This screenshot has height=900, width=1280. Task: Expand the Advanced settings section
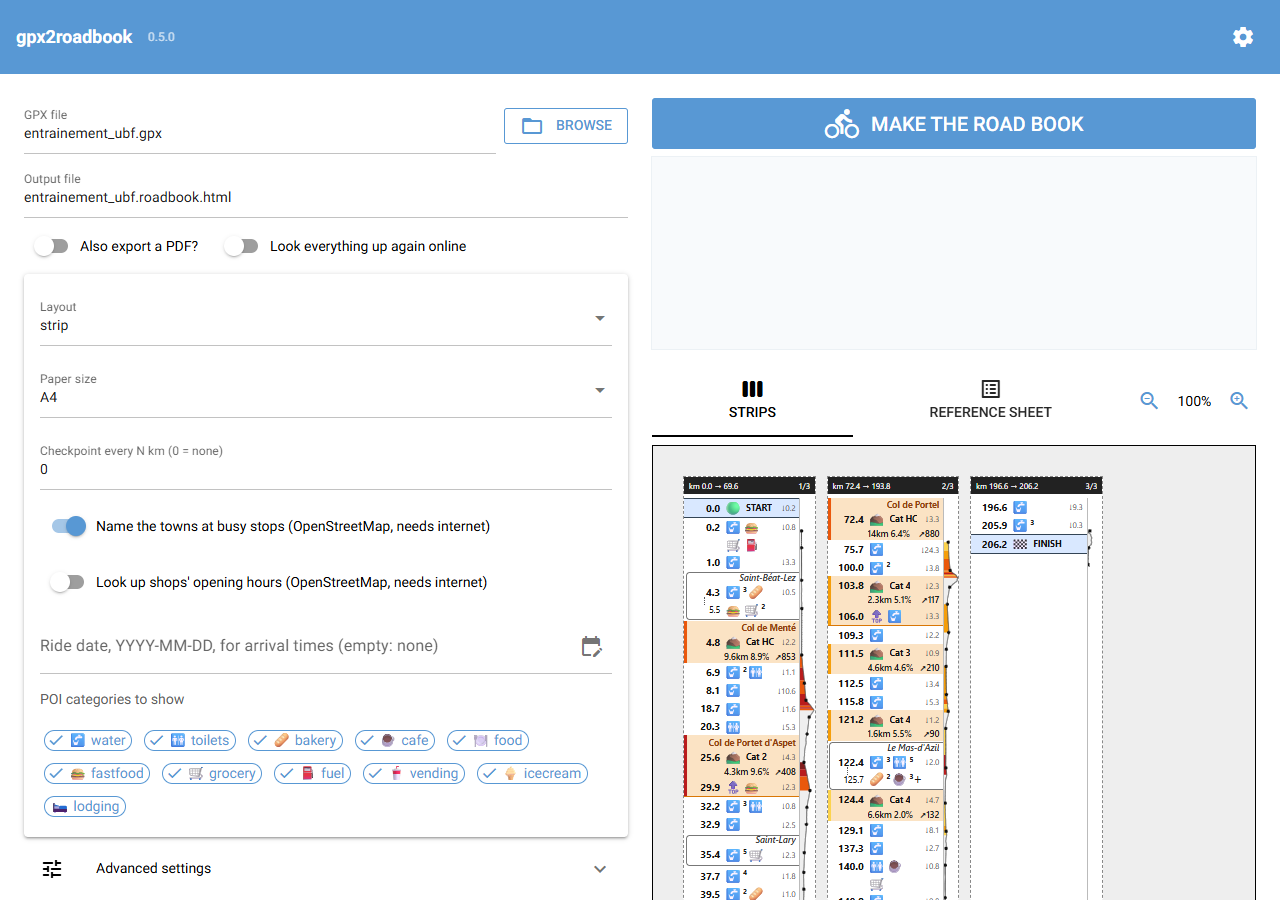click(x=326, y=868)
